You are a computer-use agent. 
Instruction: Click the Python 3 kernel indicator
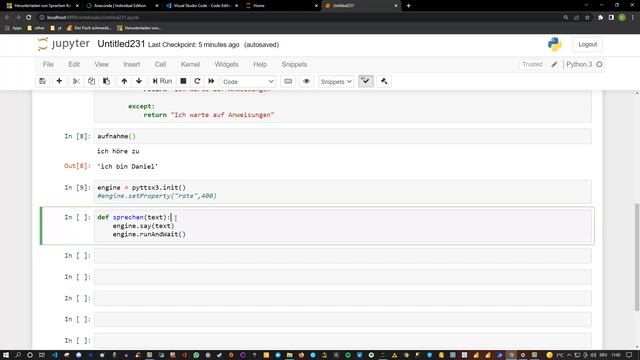pos(579,64)
